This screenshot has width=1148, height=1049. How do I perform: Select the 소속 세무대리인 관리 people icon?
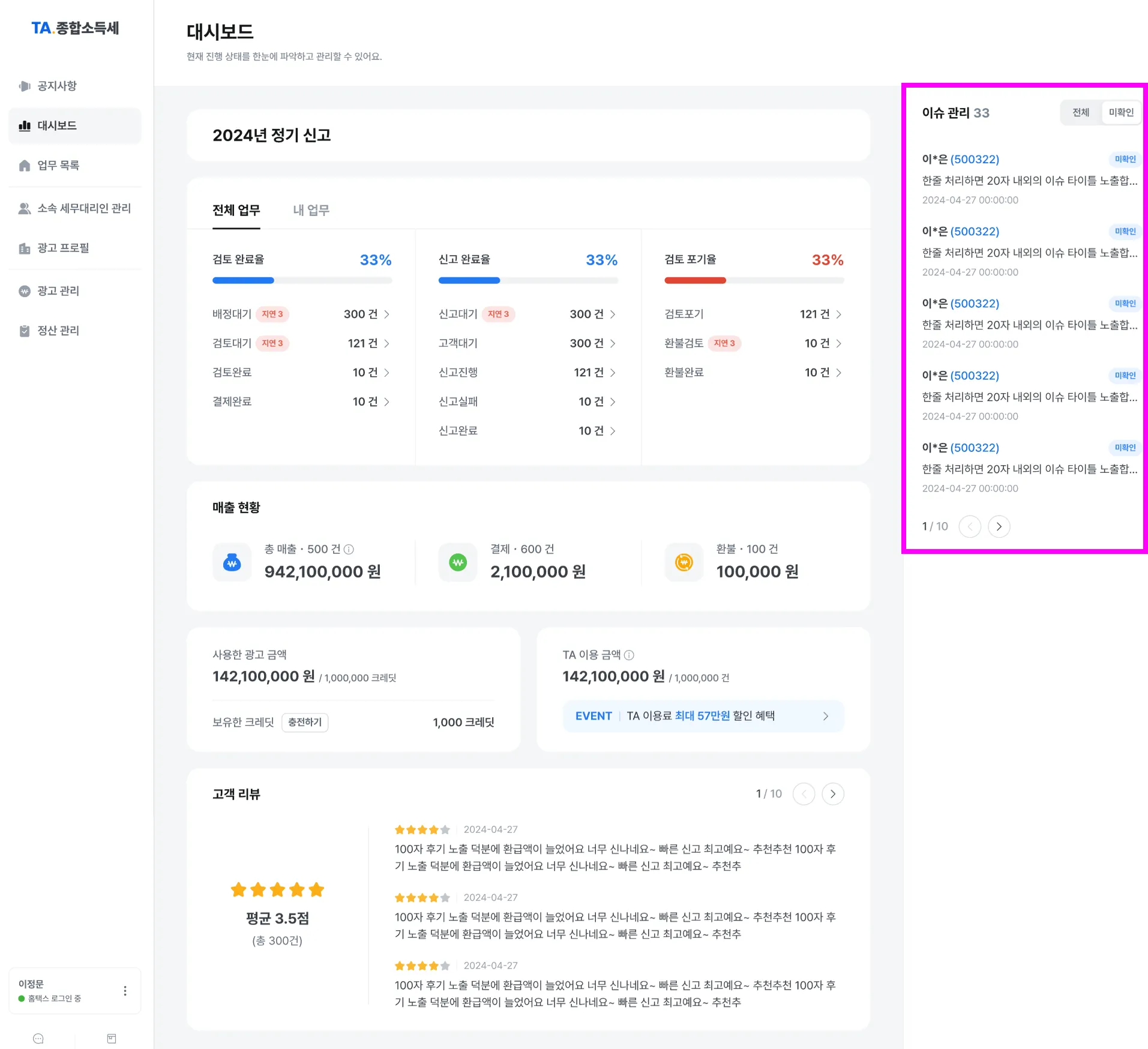click(25, 208)
